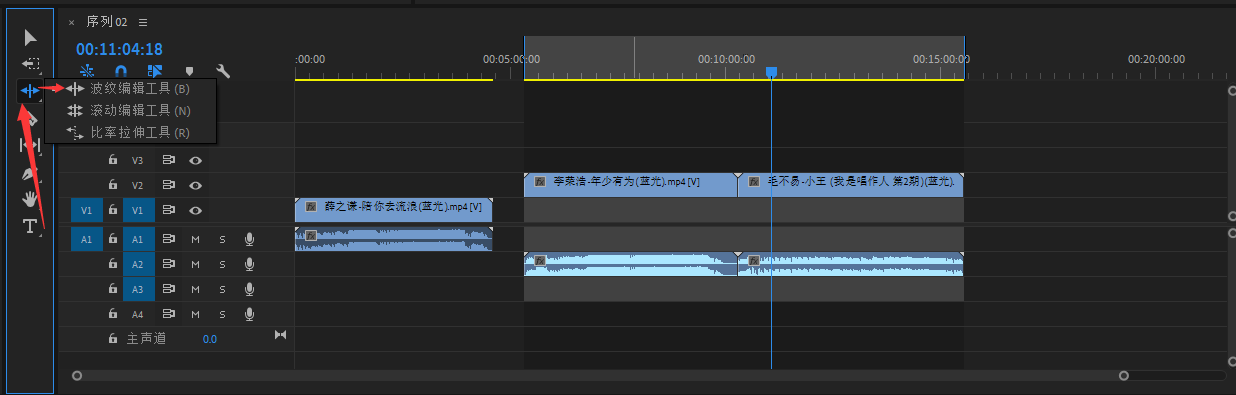Toggle Linked Selection icon
This screenshot has height=395, width=1236.
[155, 71]
